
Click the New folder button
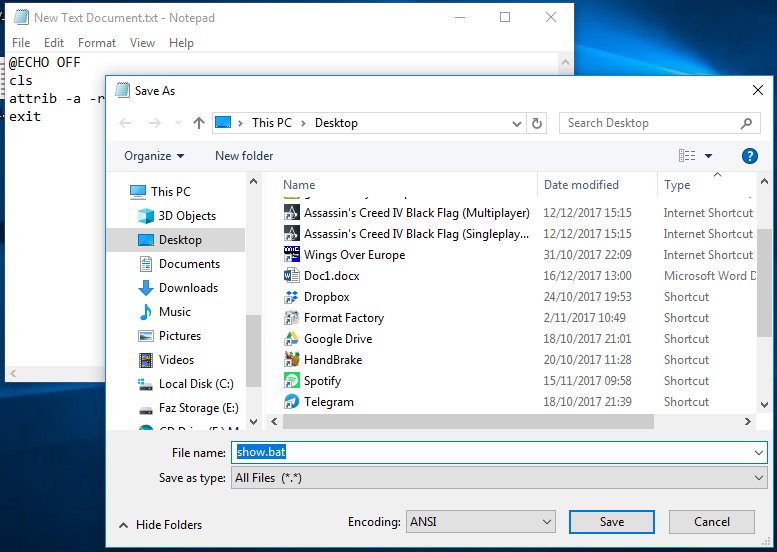(244, 156)
